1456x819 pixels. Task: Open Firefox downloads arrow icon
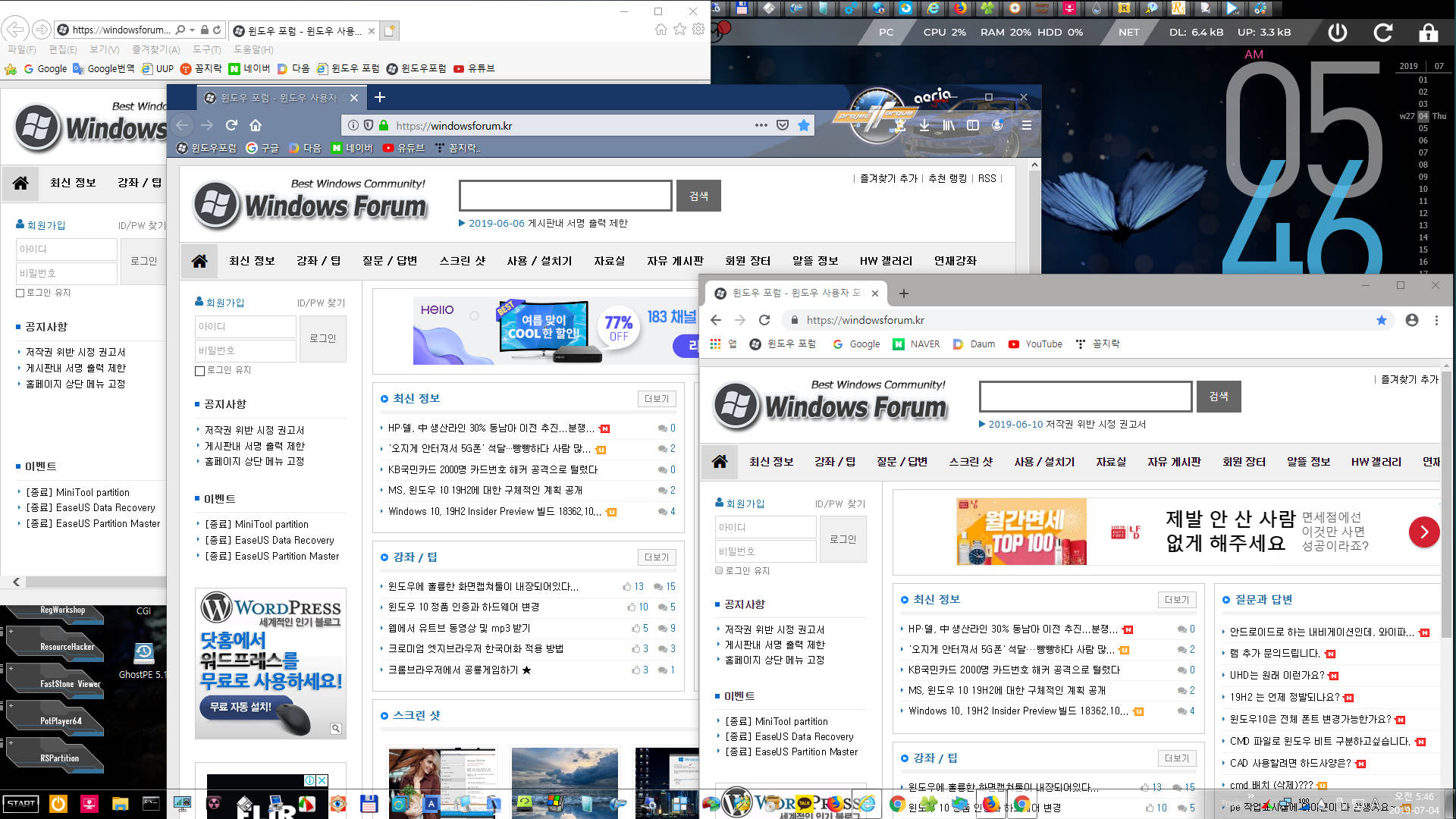click(x=924, y=125)
